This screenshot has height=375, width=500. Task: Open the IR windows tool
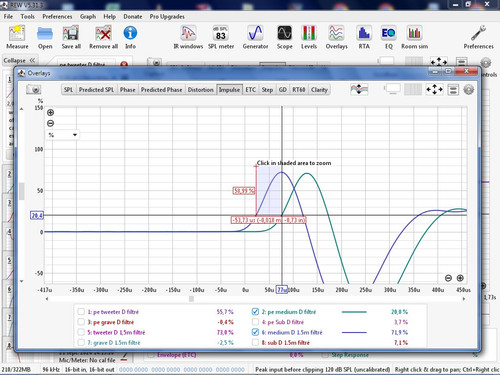[188, 37]
